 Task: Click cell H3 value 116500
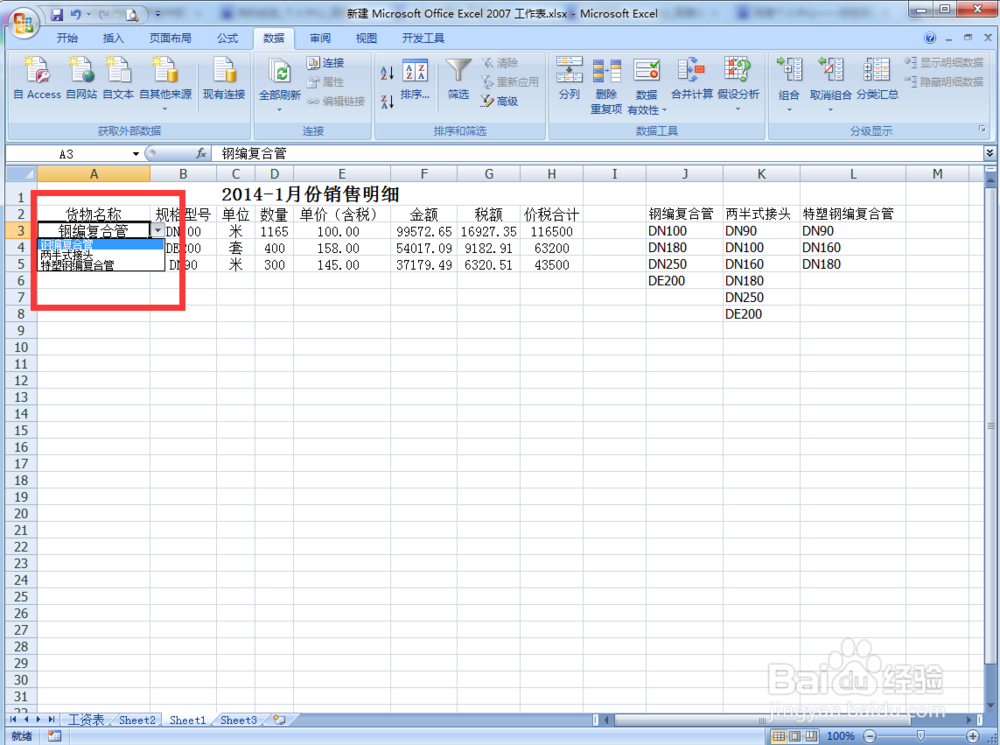click(552, 232)
